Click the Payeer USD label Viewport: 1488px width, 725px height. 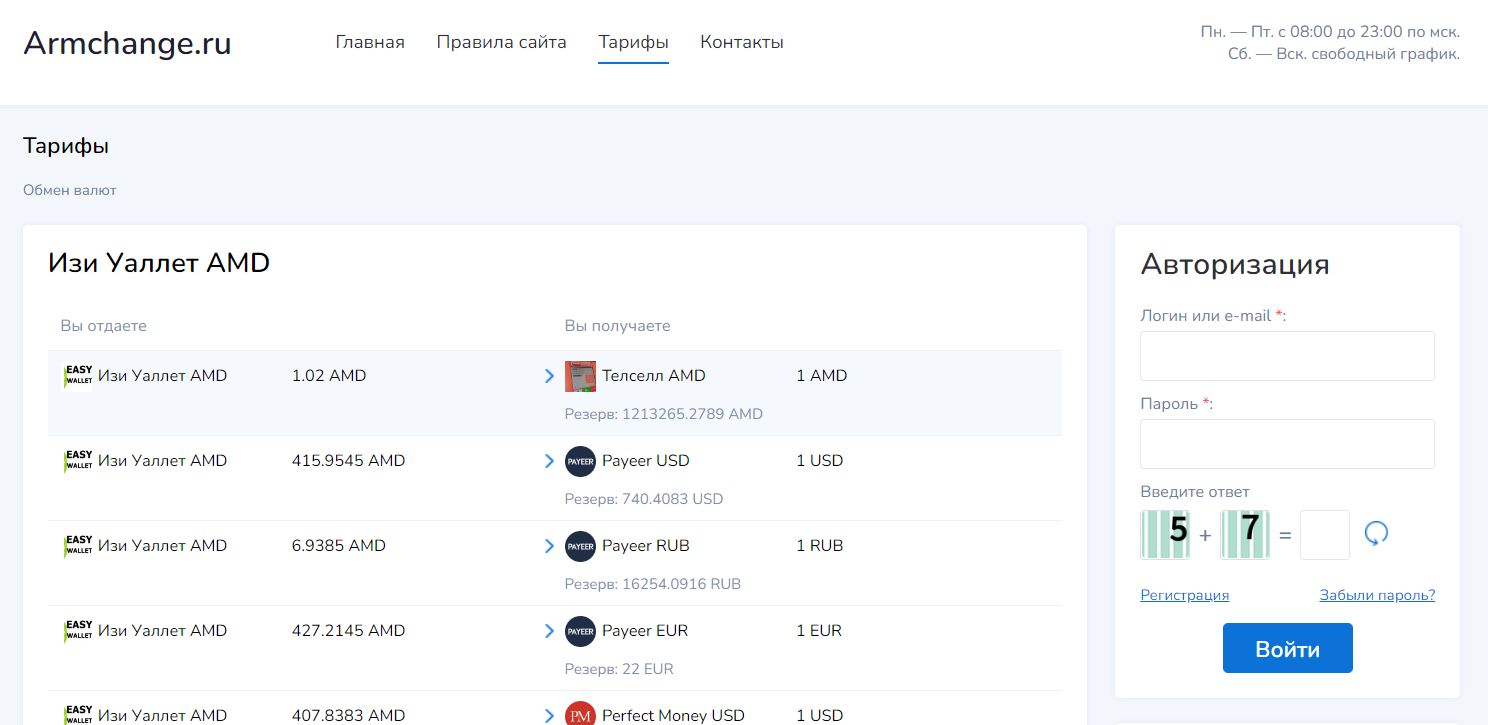tap(646, 461)
